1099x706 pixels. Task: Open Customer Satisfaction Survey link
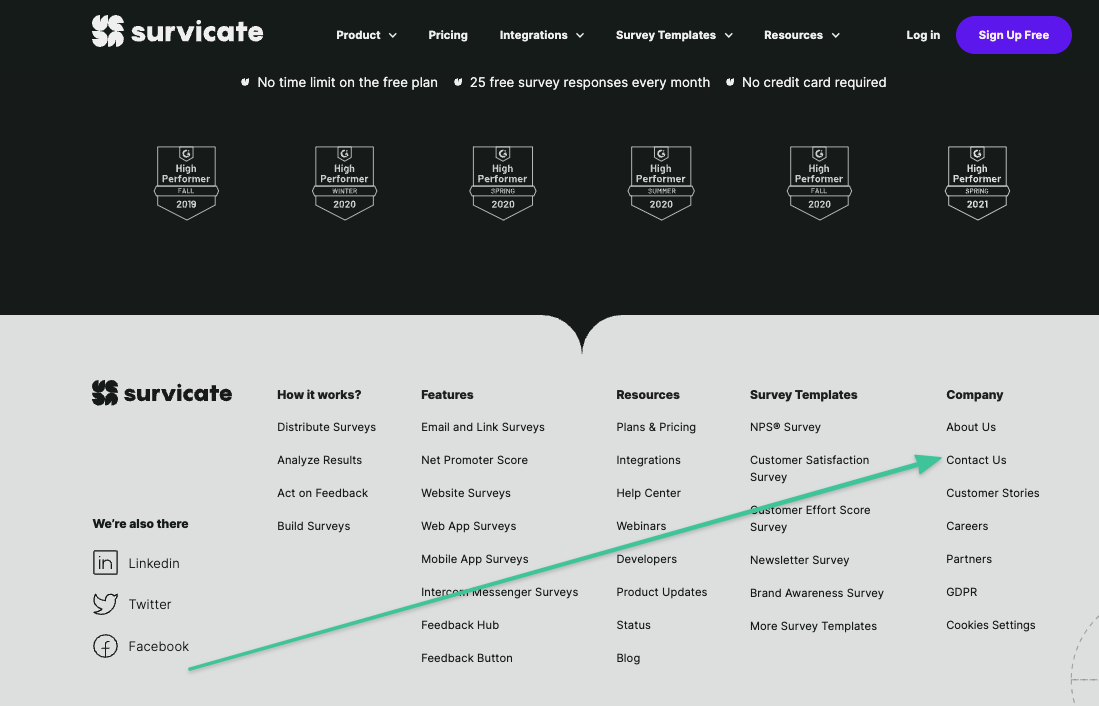click(810, 468)
